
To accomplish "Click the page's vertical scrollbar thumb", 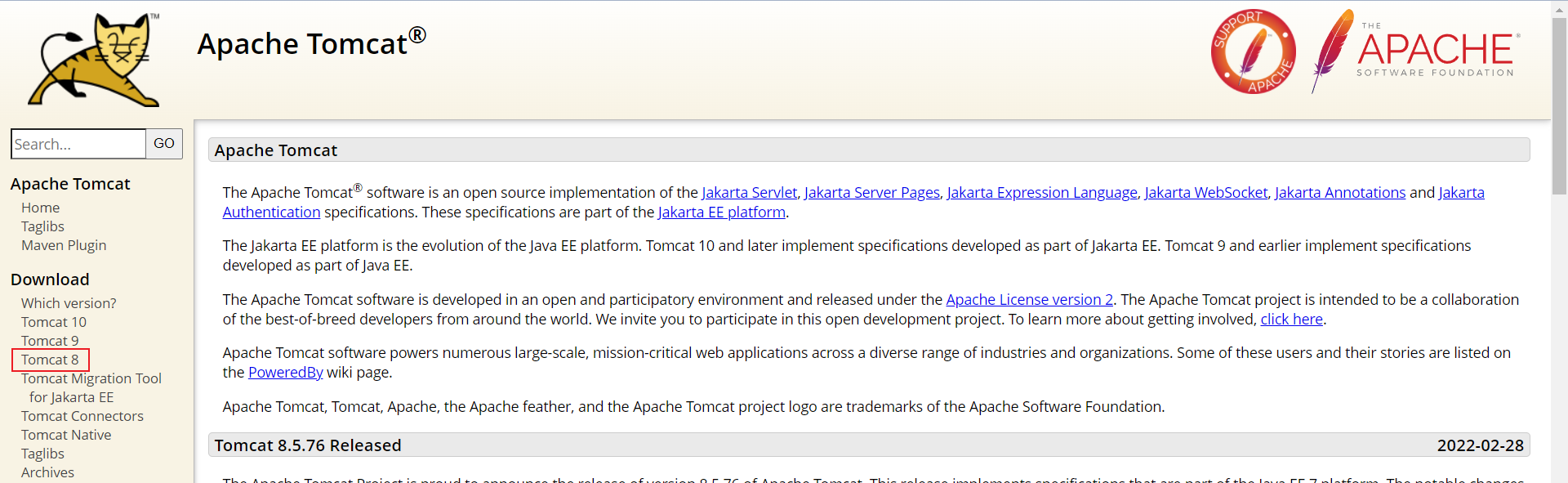I will [1559, 106].
